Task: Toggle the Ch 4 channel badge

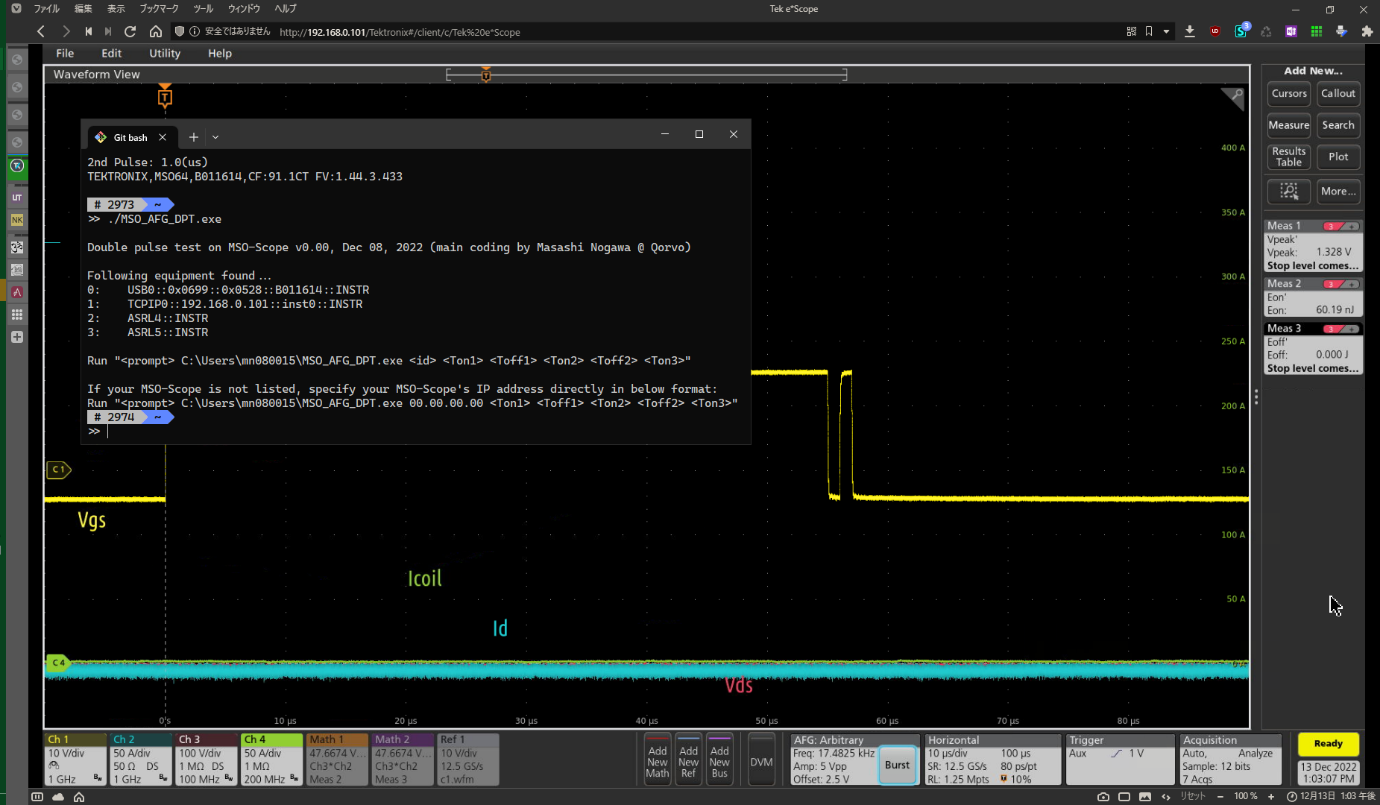Action: [x=271, y=759]
